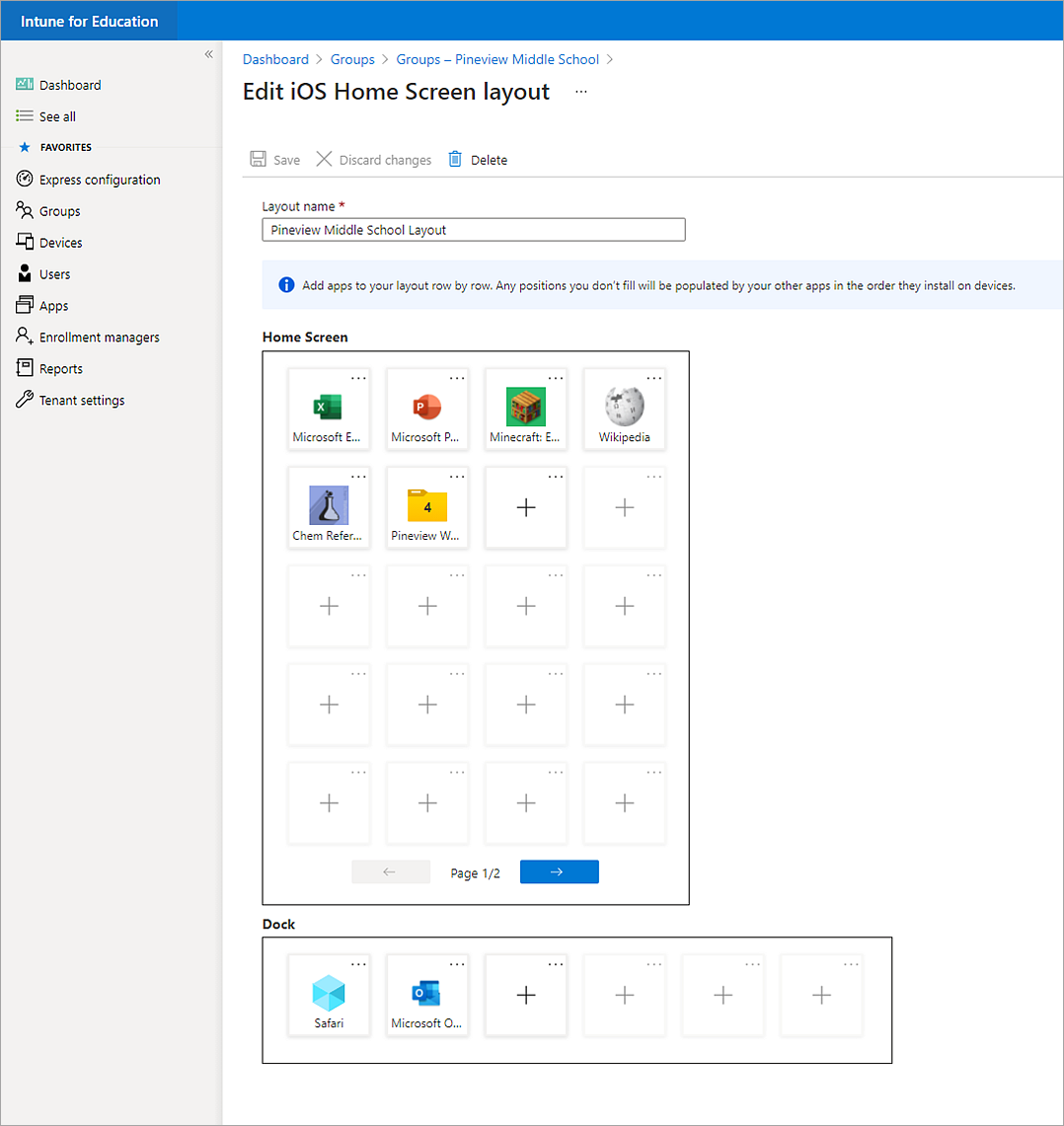The image size is (1064, 1126).
Task: Click the Delete button
Action: (478, 160)
